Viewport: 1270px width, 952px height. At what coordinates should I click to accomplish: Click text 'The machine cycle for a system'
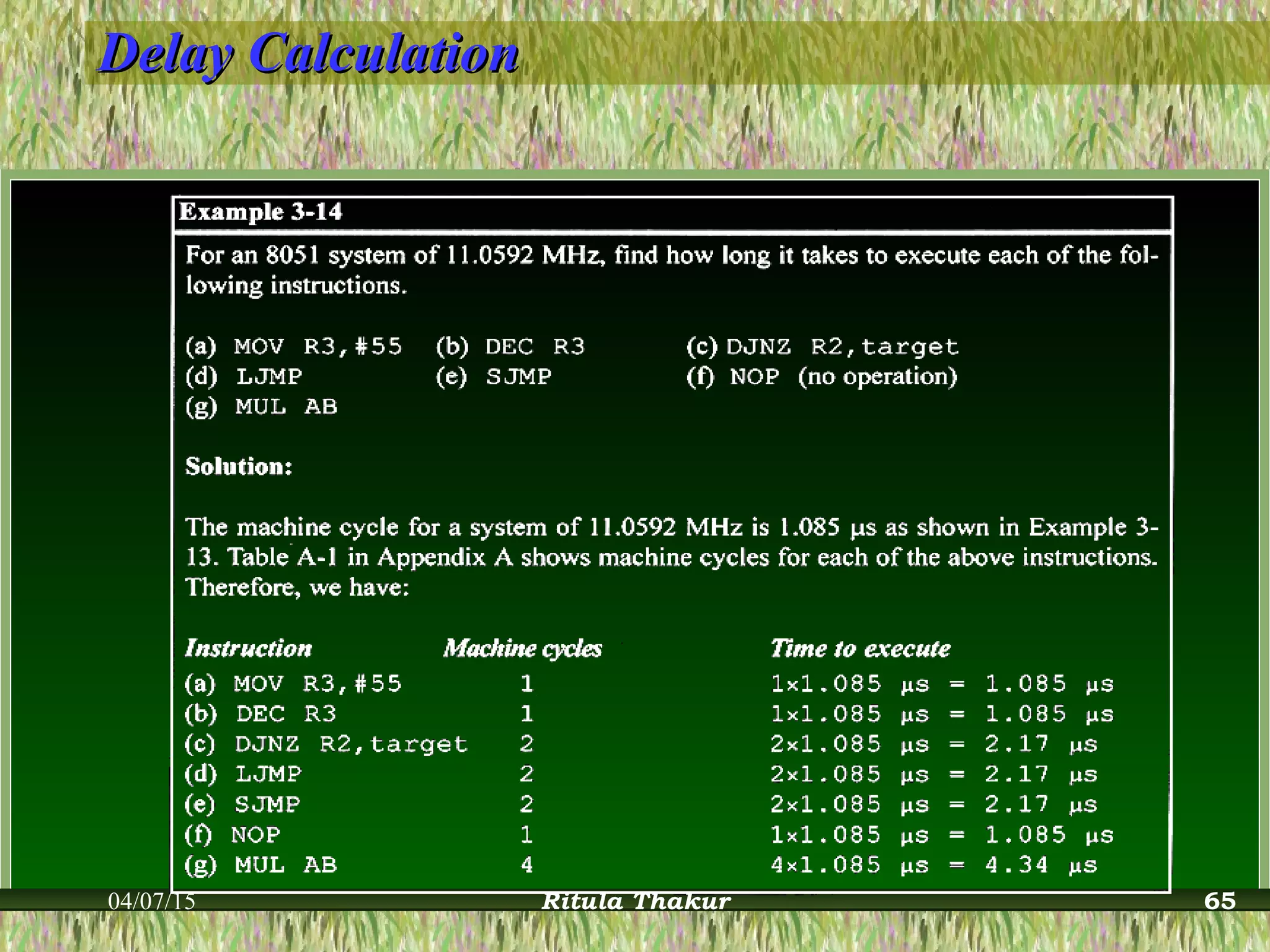368,527
